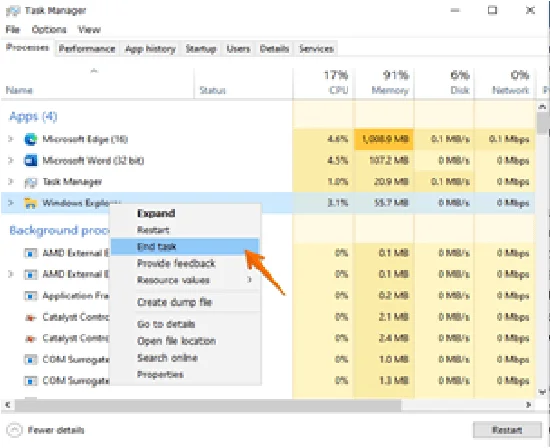Click the Fewer details collapse icon
The height and width of the screenshot is (448, 550).
coord(14,430)
